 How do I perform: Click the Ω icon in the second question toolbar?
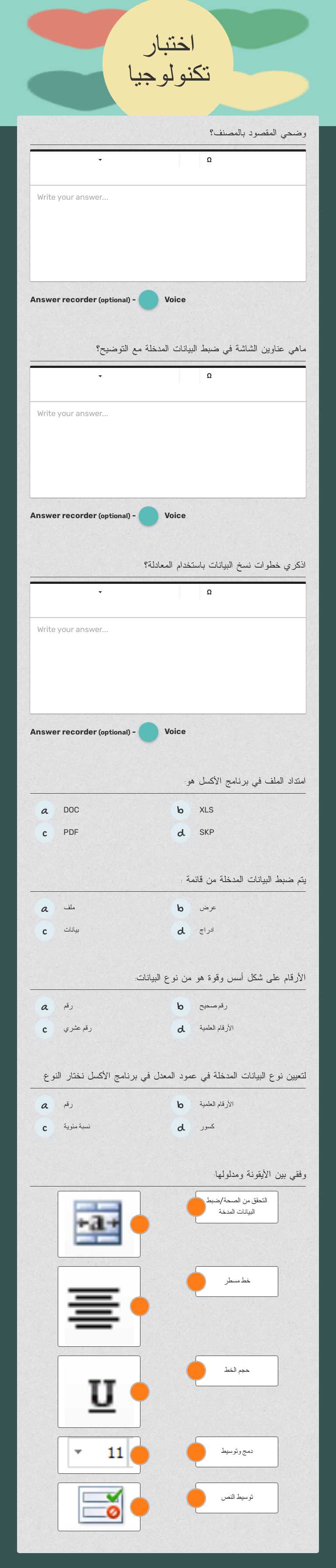[x=210, y=377]
